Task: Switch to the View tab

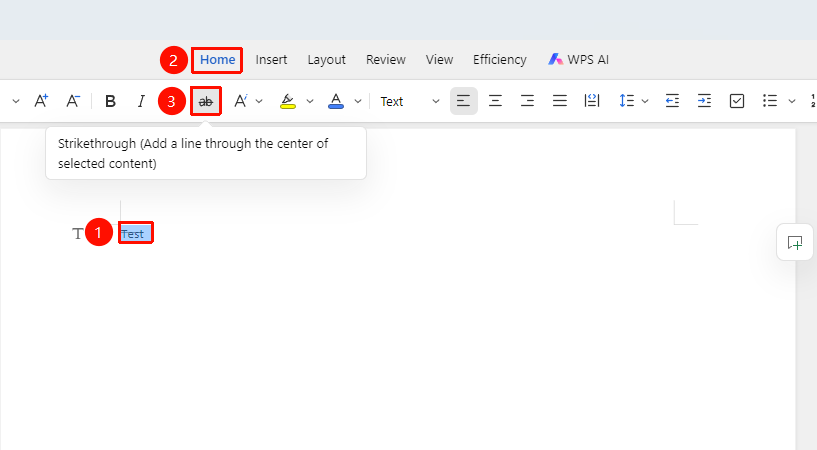Action: (x=439, y=60)
